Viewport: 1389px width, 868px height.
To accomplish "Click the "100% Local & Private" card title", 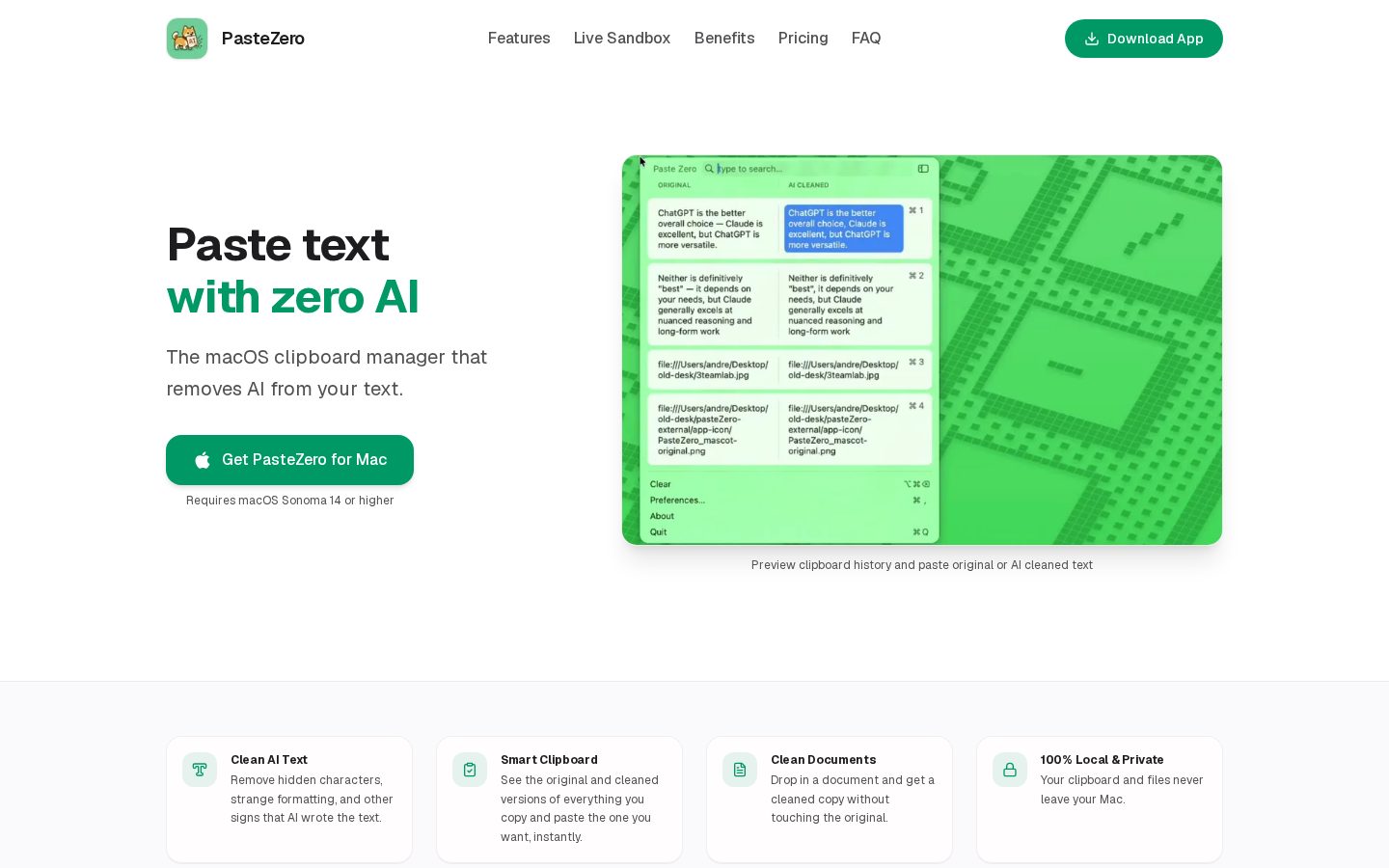I will point(1103,760).
